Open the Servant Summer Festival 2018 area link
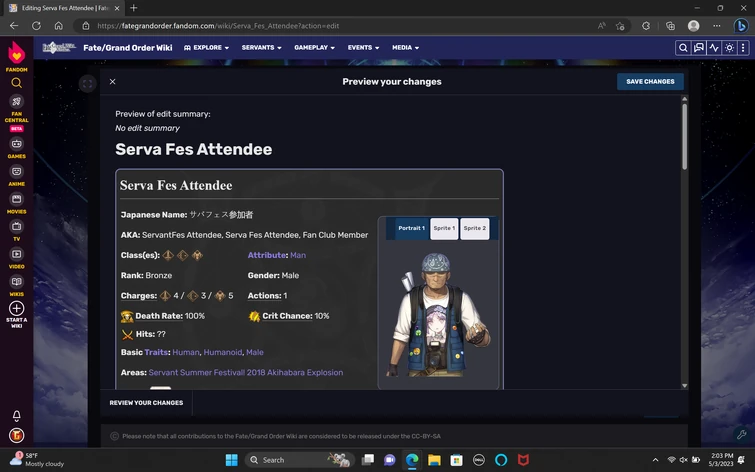Screen dimensions: 755x472 [246, 372]
